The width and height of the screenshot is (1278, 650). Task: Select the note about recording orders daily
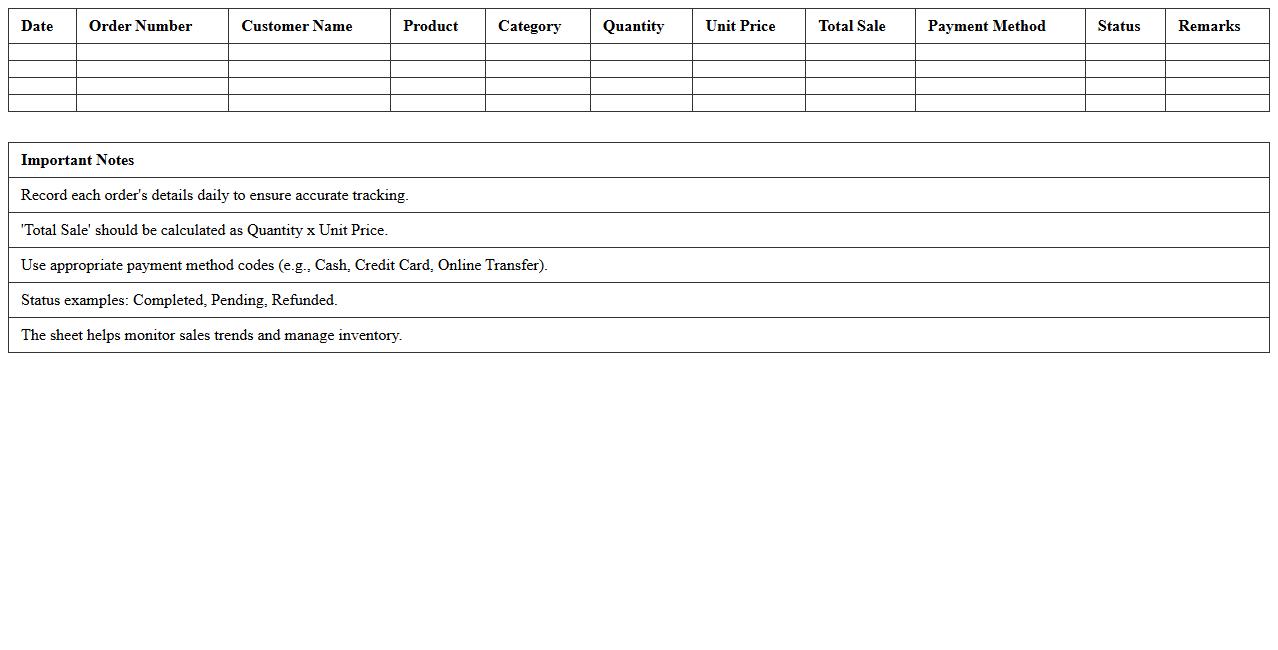point(215,195)
